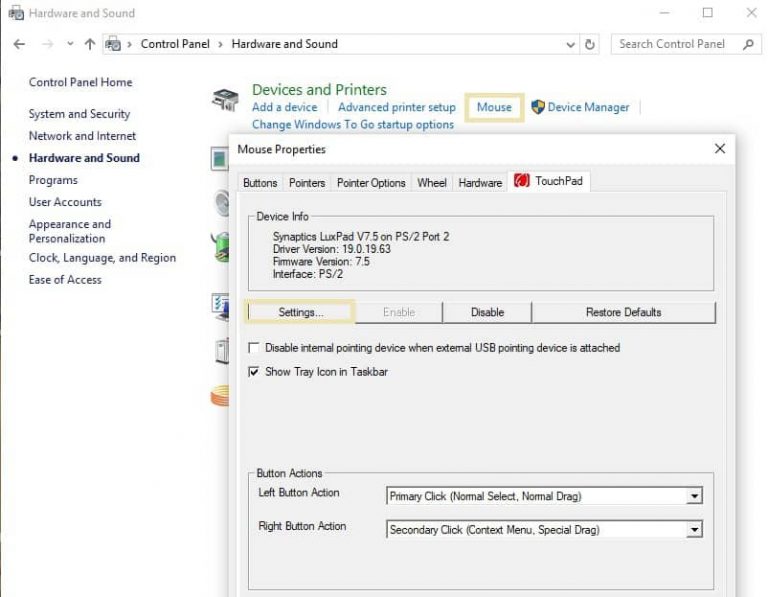Select Hardware and Sound breadcrumb
This screenshot has width=768, height=597.
(x=285, y=44)
